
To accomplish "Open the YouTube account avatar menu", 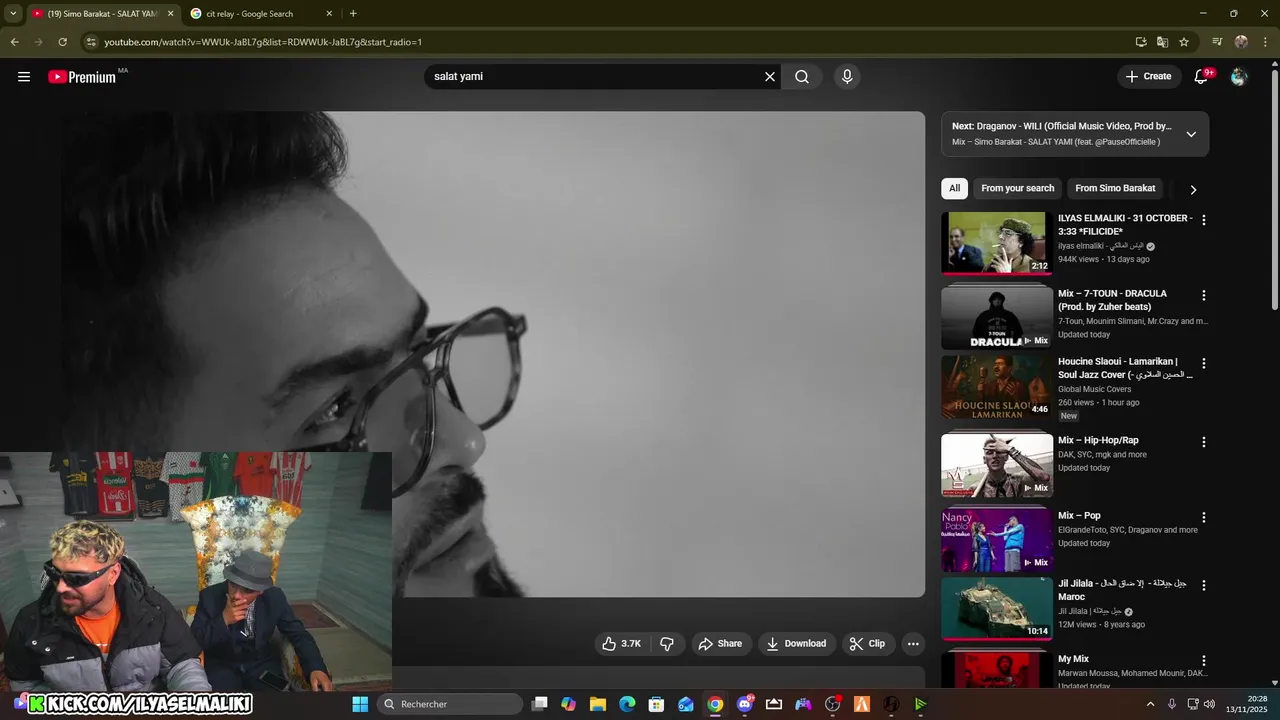I will (x=1239, y=77).
